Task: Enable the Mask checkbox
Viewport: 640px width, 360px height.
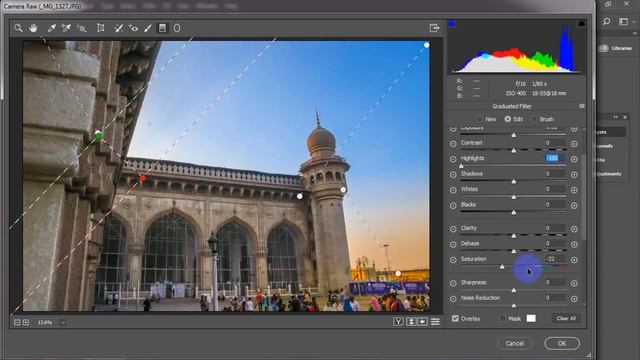Action: tap(503, 318)
